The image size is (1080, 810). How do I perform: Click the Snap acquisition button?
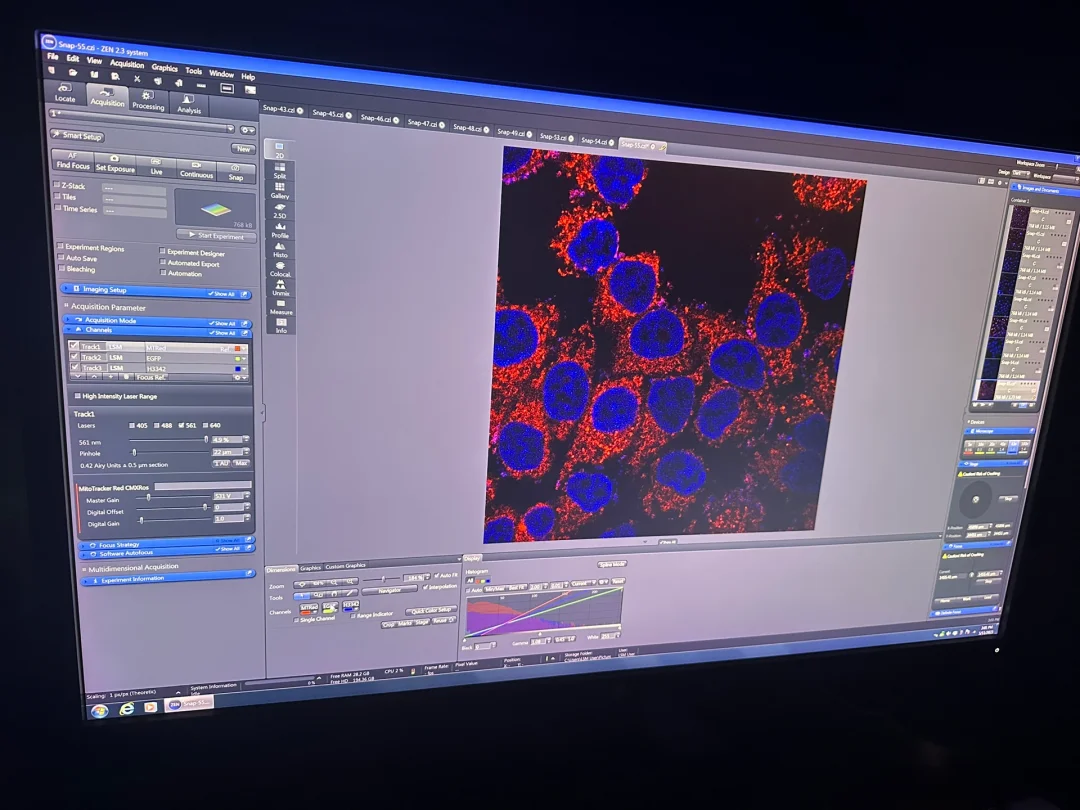[236, 172]
